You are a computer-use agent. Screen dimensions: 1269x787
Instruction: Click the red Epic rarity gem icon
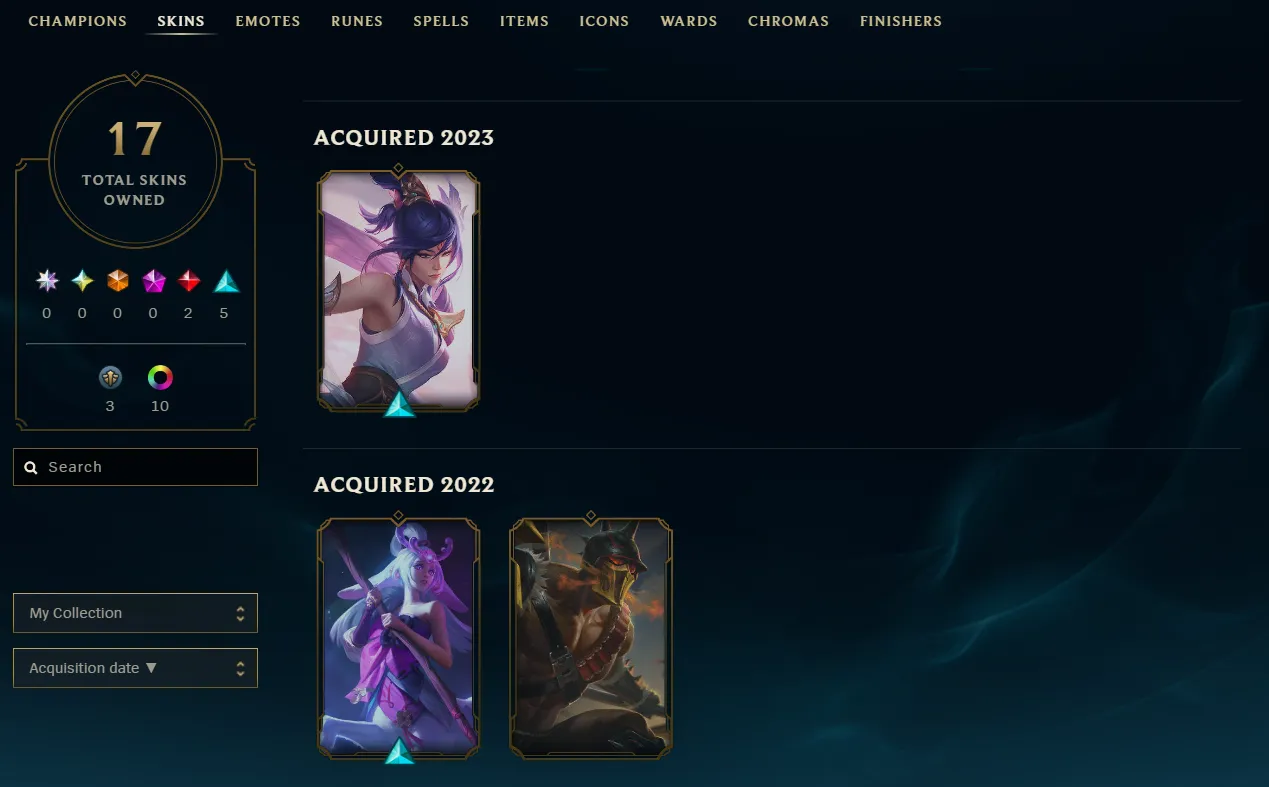pyautogui.click(x=189, y=281)
